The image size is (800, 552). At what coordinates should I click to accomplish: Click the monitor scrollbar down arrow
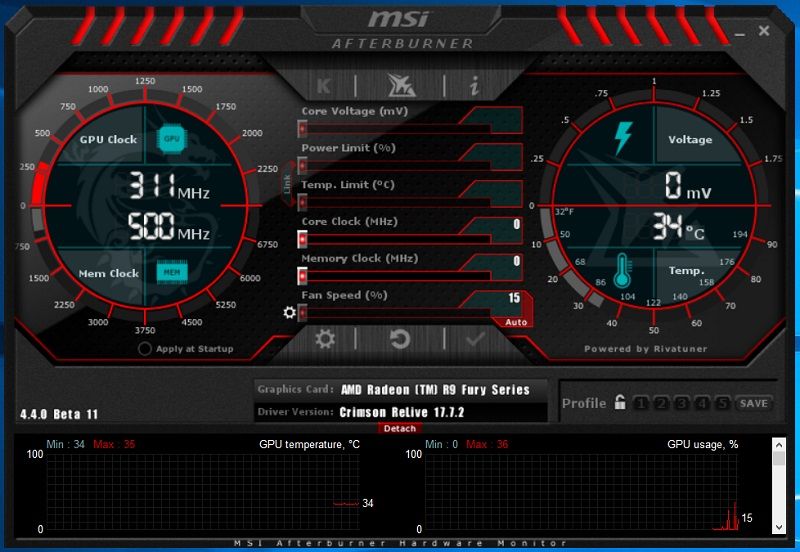(x=779, y=527)
